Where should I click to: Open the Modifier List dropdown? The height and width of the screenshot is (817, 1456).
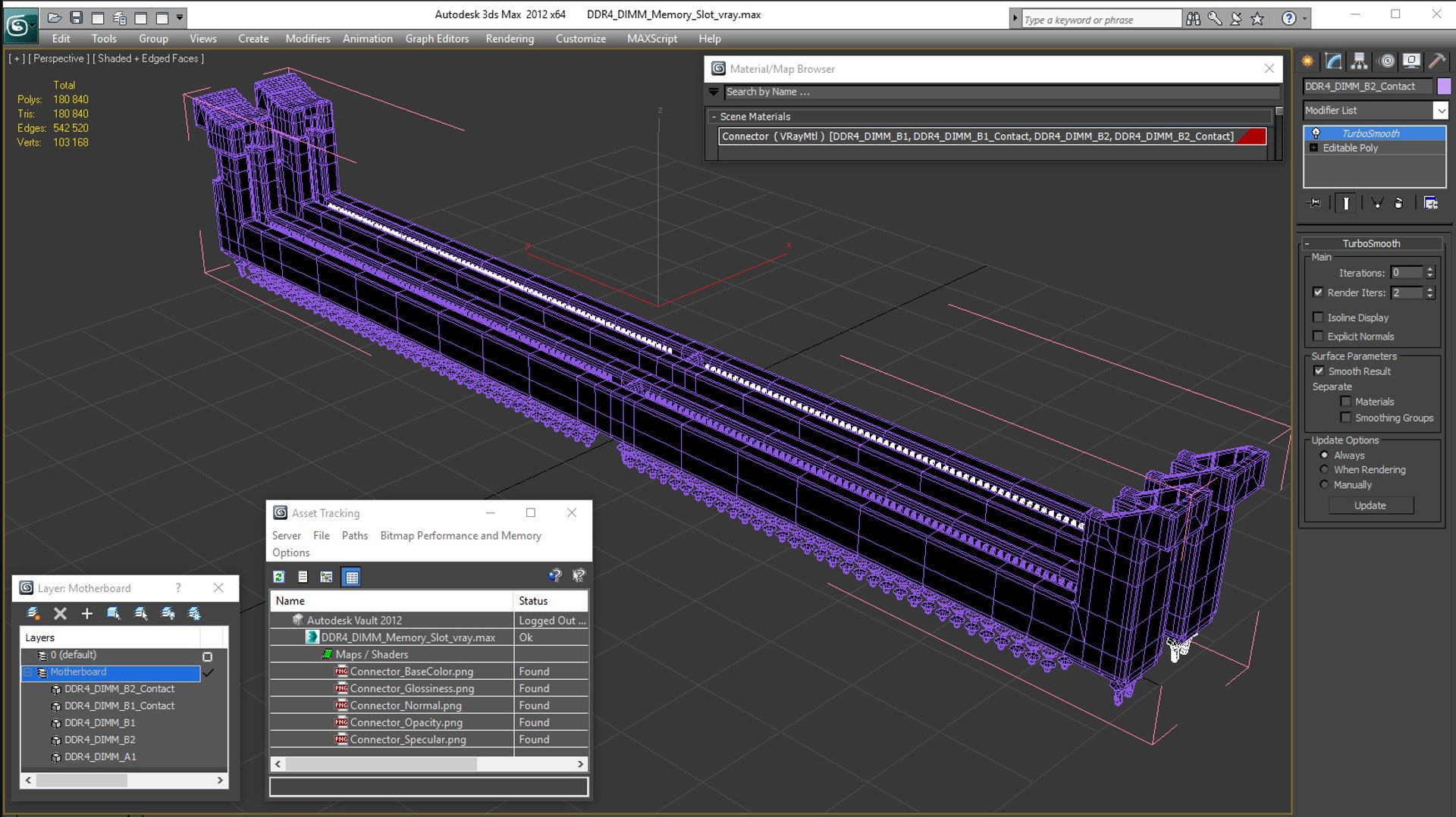pyautogui.click(x=1440, y=111)
